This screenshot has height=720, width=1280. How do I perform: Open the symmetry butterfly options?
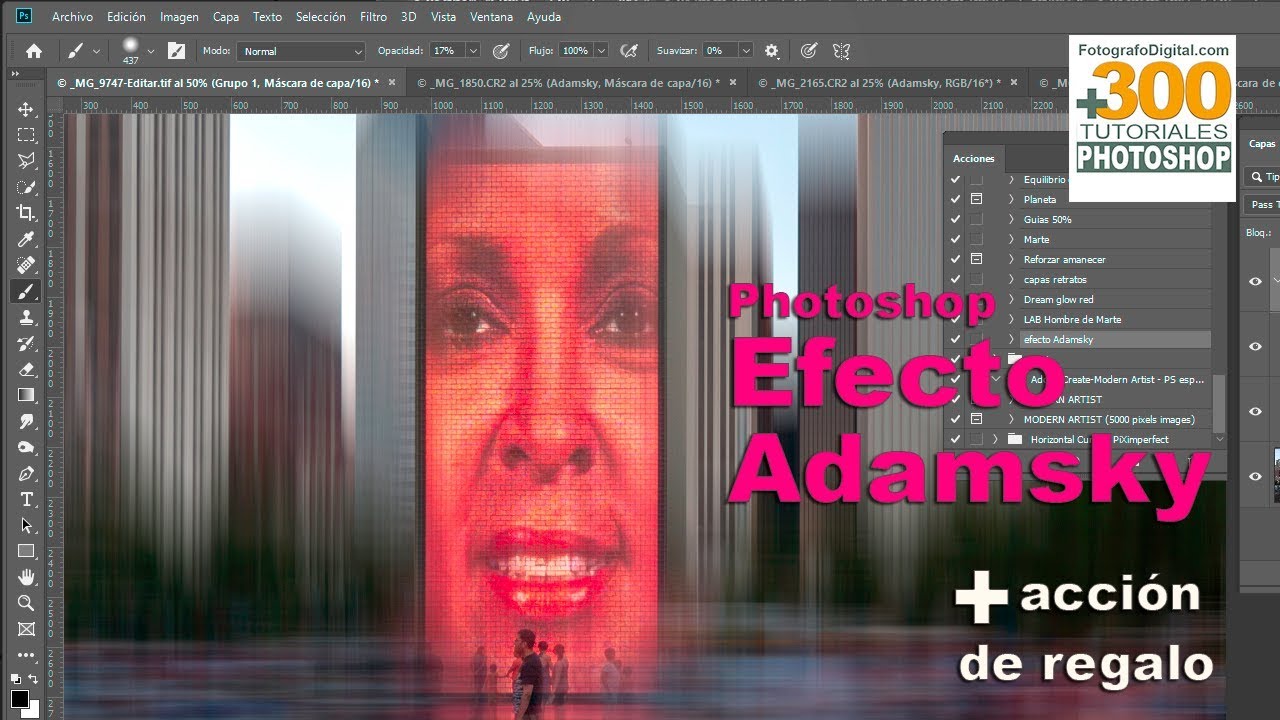[x=841, y=51]
